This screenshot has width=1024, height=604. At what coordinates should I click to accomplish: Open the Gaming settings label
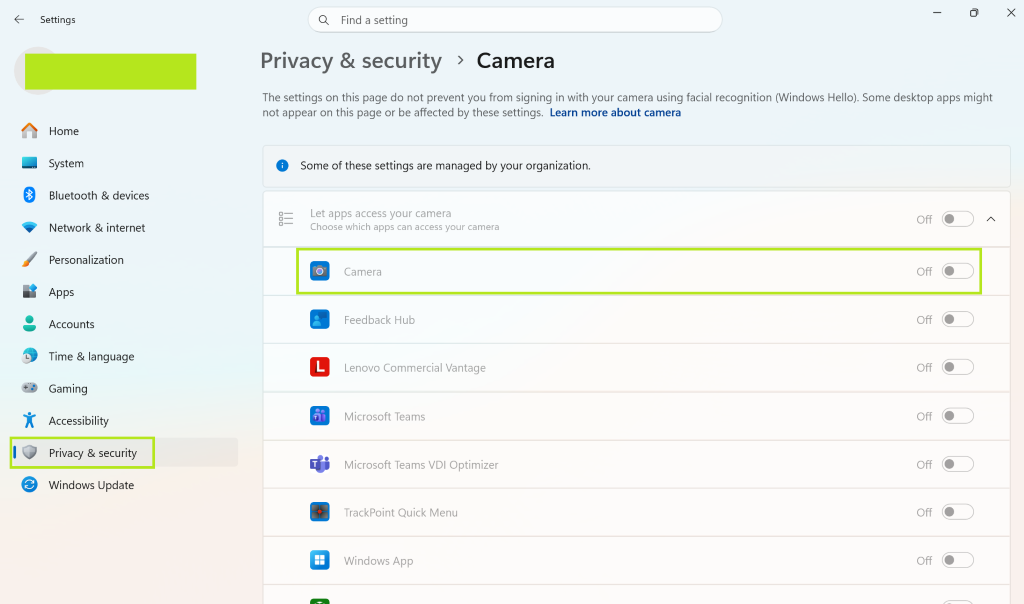pos(67,389)
